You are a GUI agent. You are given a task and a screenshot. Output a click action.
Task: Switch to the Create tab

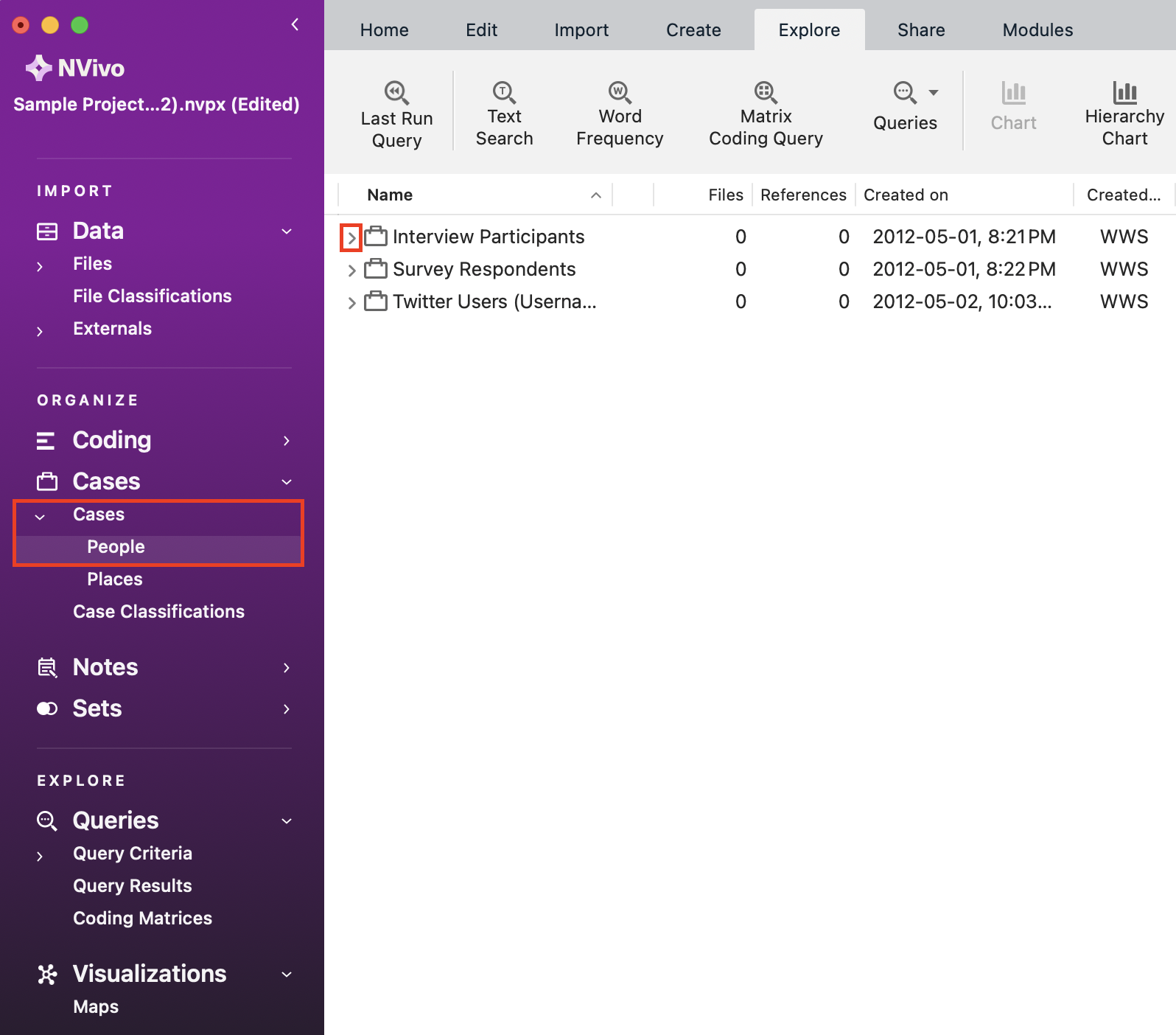tap(693, 29)
